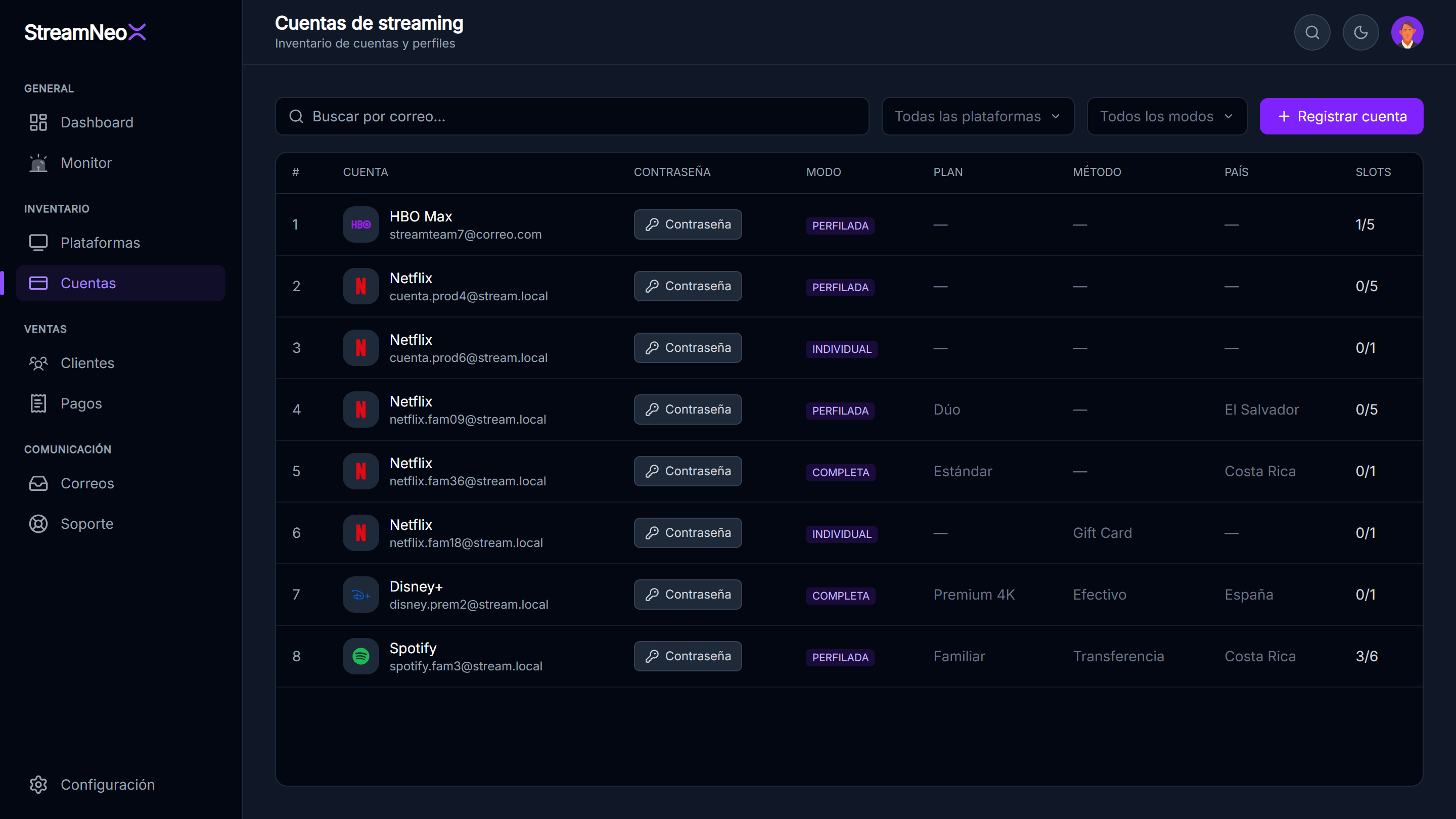The height and width of the screenshot is (819, 1456).
Task: Open Plataformas from sidebar
Action: click(x=121, y=243)
